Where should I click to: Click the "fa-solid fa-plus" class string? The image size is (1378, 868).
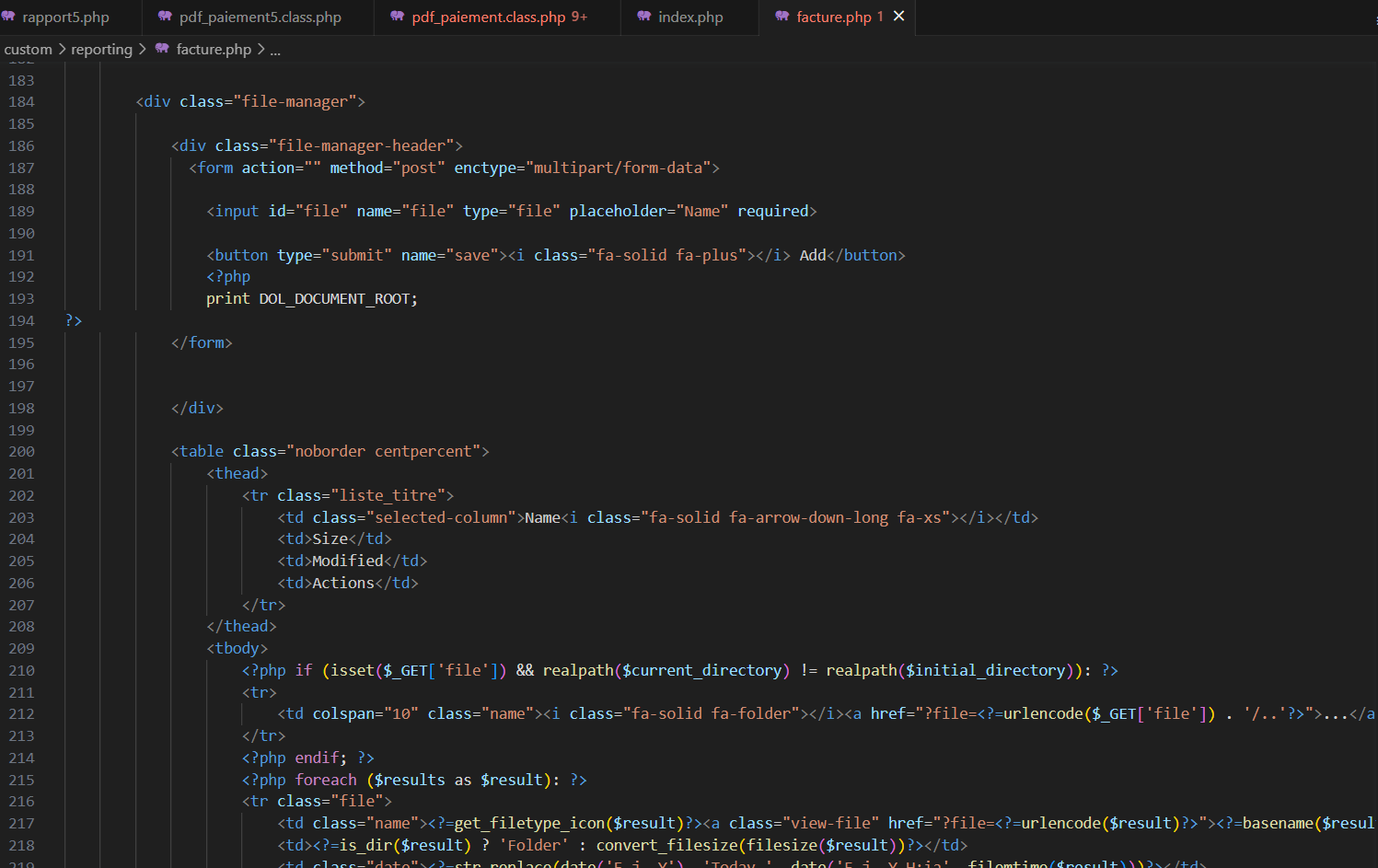pos(666,255)
